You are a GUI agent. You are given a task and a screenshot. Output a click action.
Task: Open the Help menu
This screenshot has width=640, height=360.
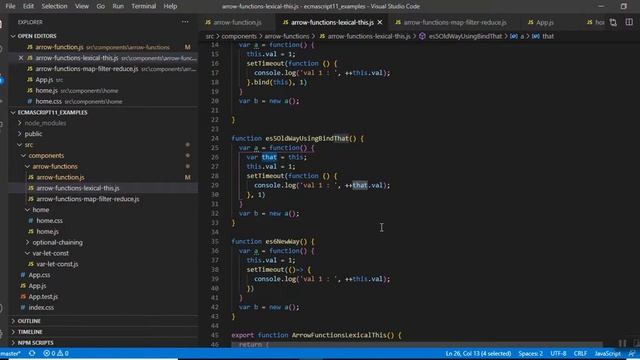pyautogui.click(x=170, y=6)
